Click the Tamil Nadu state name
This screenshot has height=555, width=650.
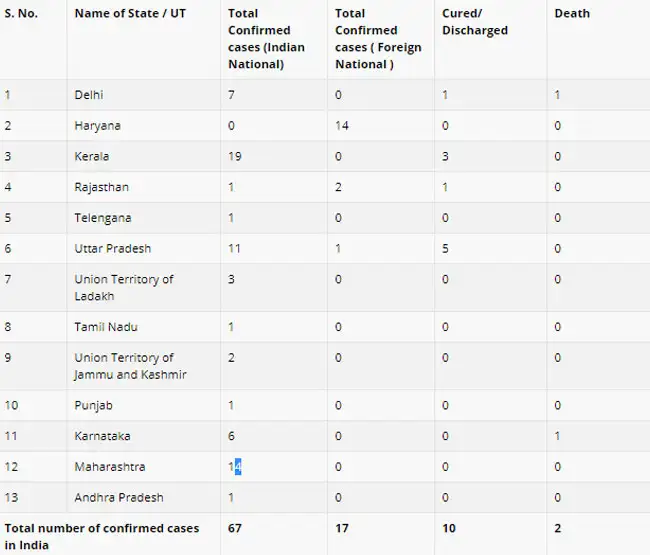(x=105, y=327)
